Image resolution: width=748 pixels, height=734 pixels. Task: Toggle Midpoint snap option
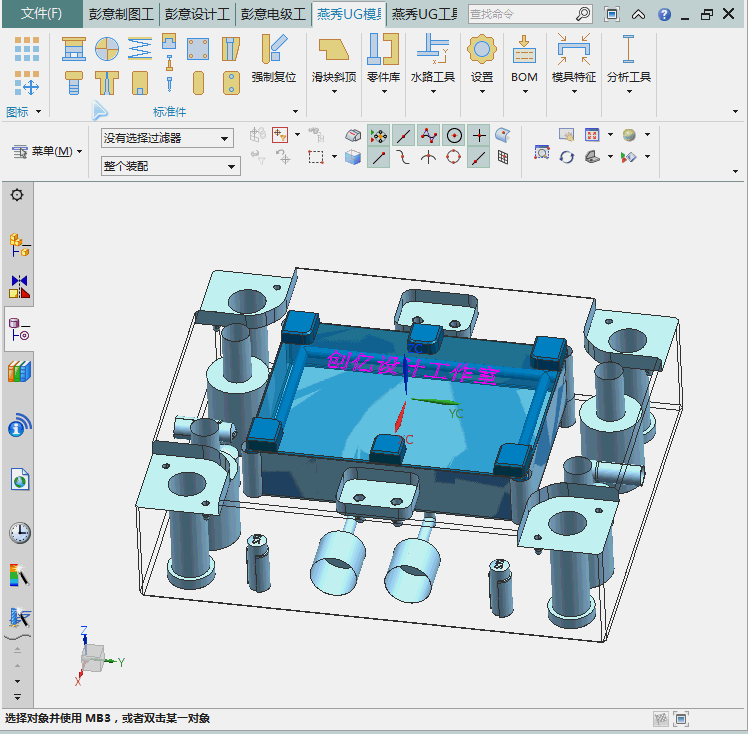[x=404, y=136]
